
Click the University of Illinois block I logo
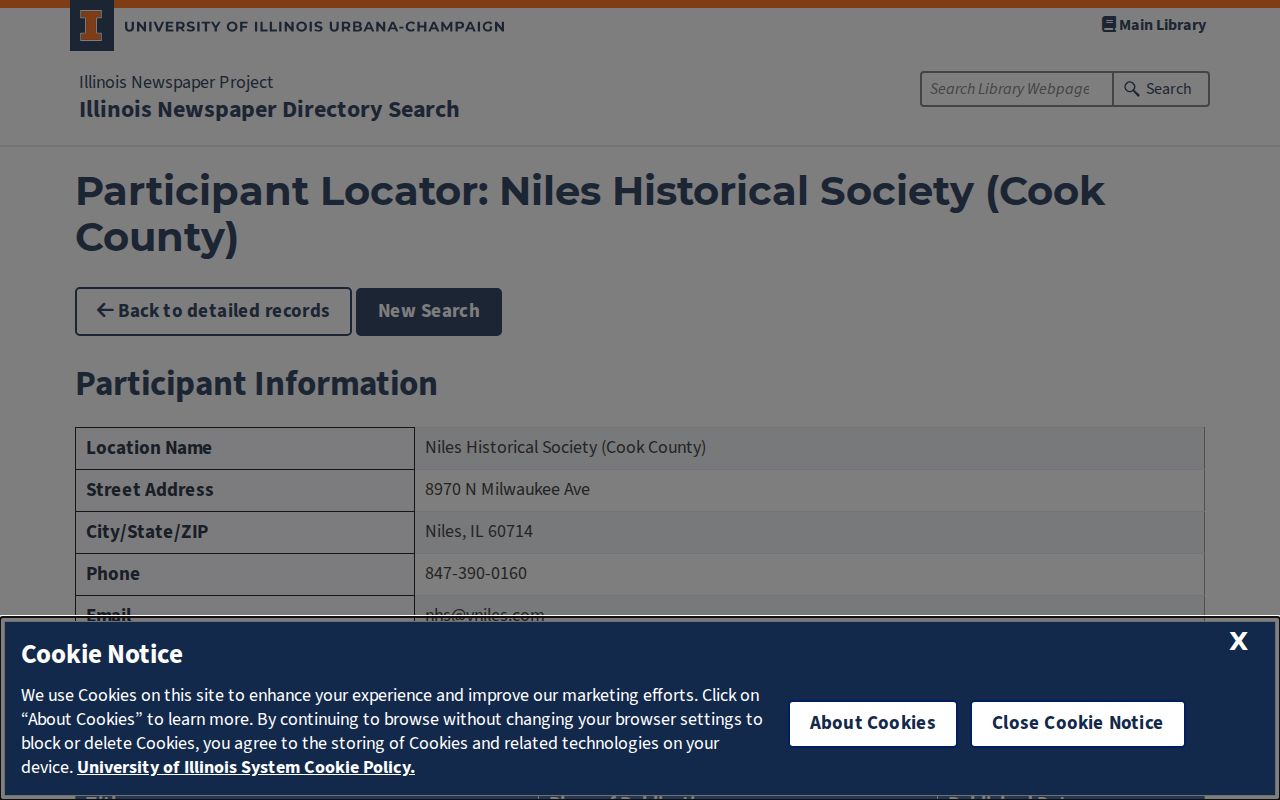click(91, 26)
